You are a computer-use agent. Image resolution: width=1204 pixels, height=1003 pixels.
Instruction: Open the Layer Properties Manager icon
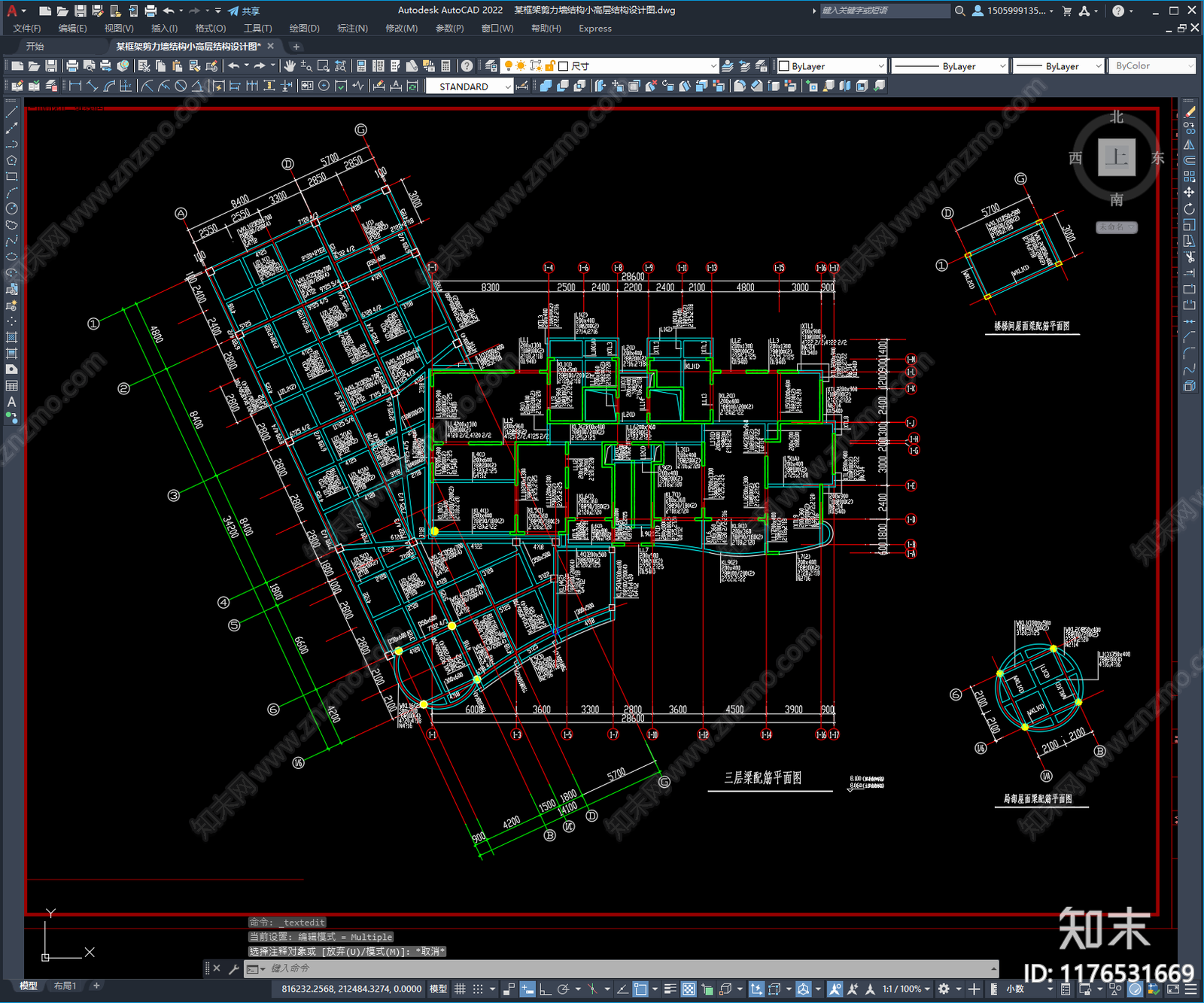tap(491, 66)
